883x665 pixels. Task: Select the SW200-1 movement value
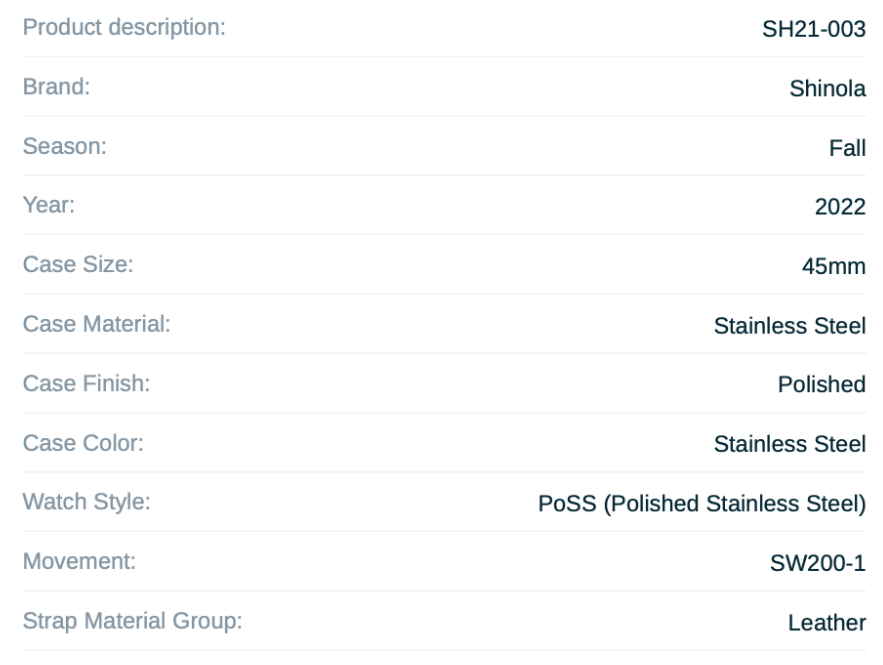coord(818,563)
